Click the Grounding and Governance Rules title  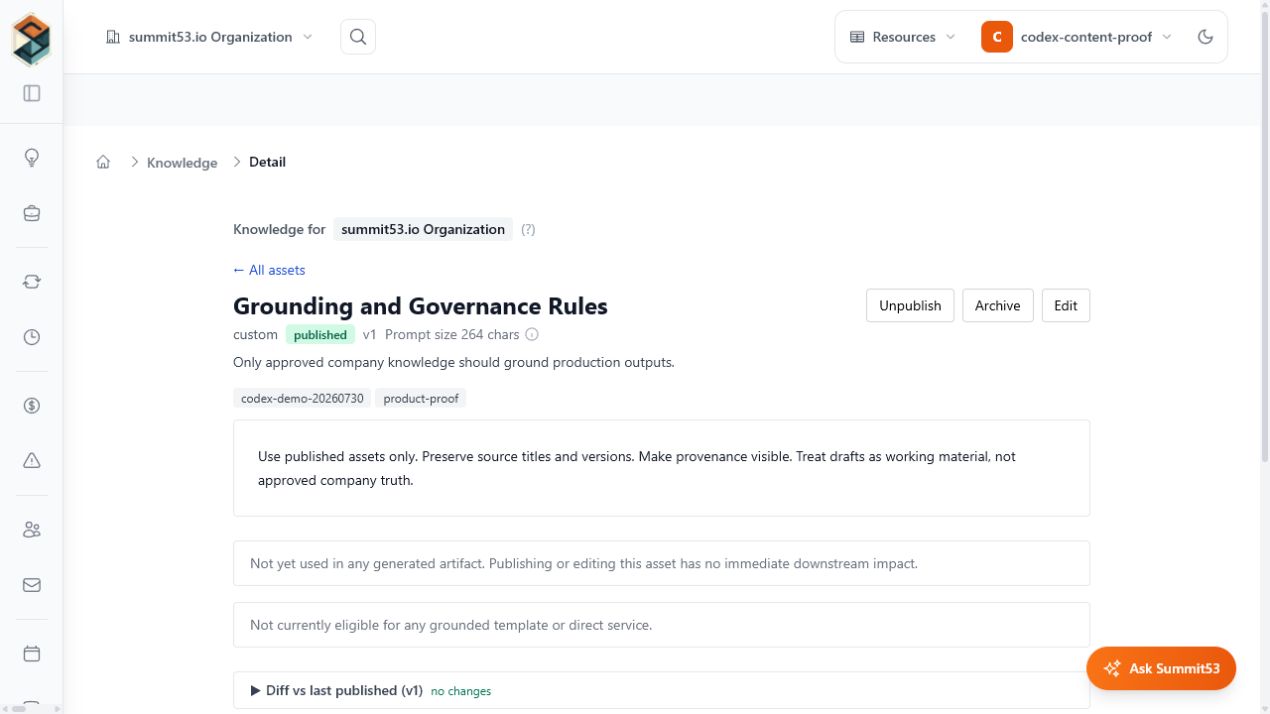pyautogui.click(x=420, y=306)
